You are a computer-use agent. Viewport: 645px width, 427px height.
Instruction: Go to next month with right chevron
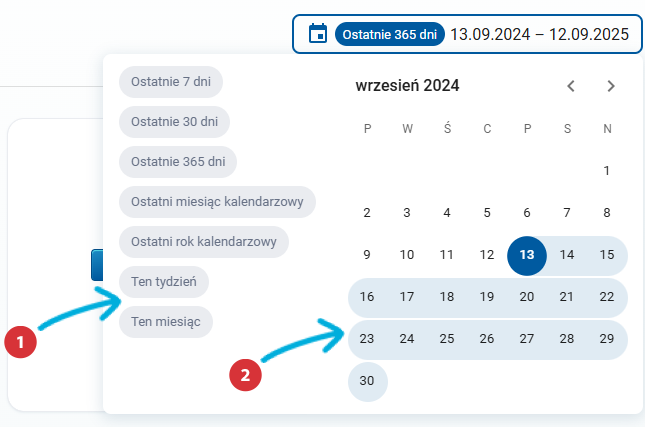coord(611,86)
